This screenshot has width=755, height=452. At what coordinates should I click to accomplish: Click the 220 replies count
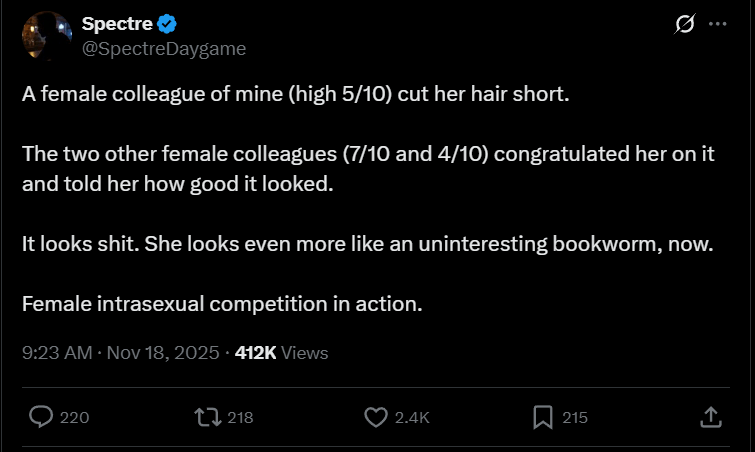[75, 418]
